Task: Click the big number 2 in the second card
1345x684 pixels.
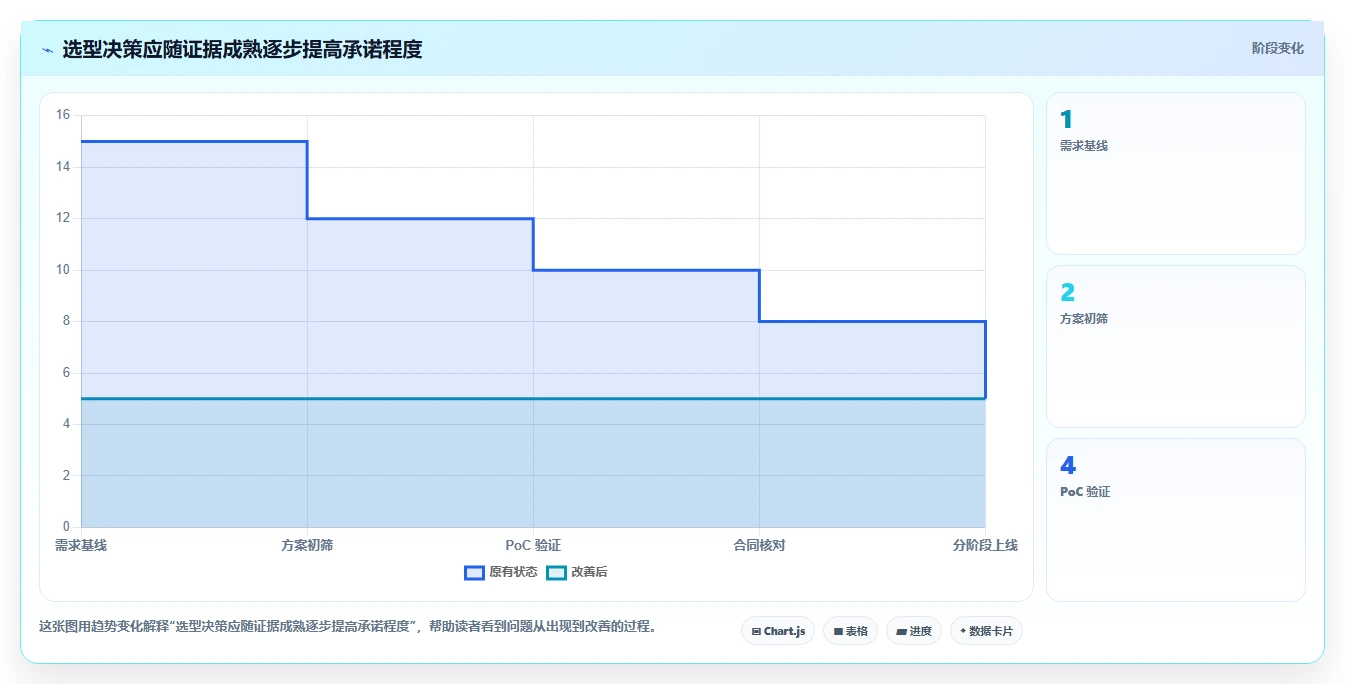Action: coord(1067,293)
